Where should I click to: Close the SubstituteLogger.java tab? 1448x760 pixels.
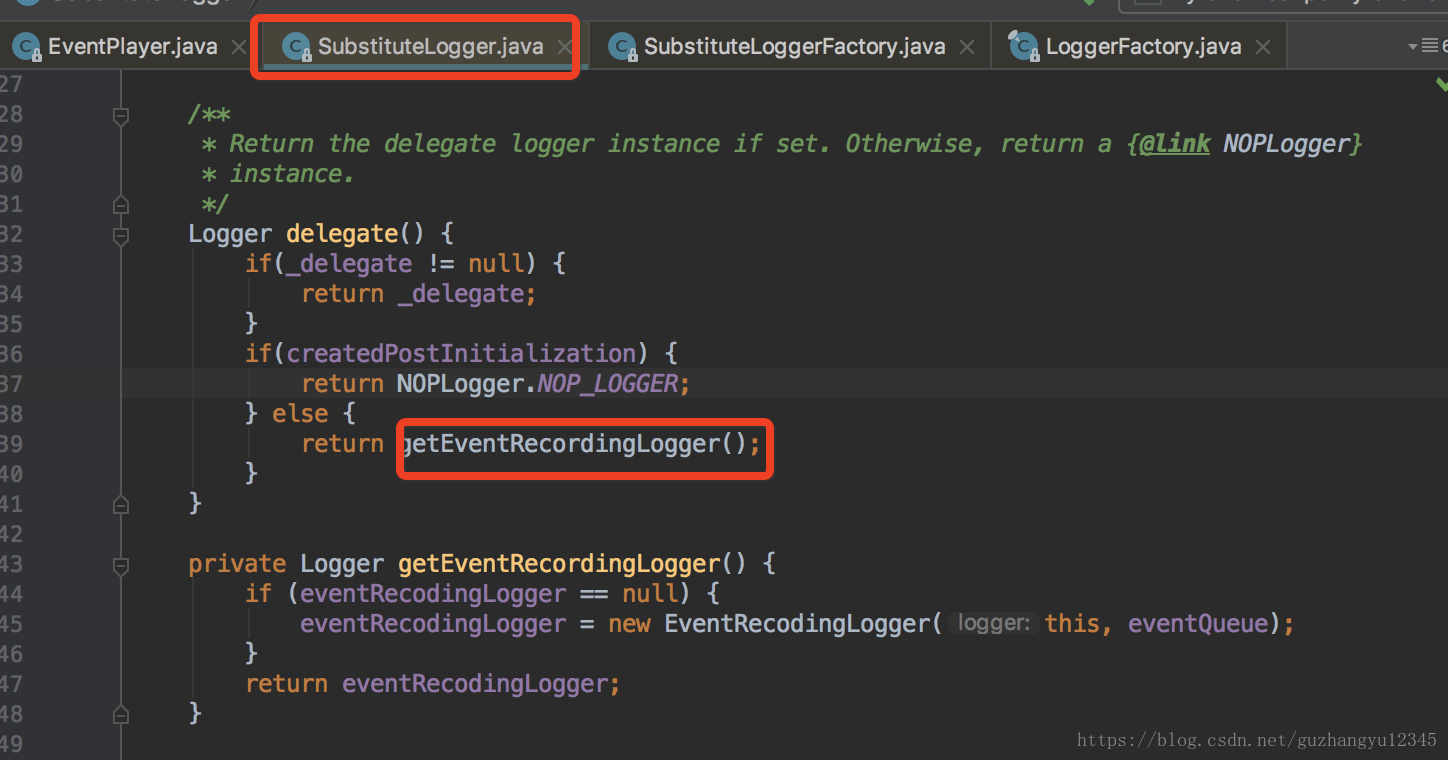click(565, 47)
